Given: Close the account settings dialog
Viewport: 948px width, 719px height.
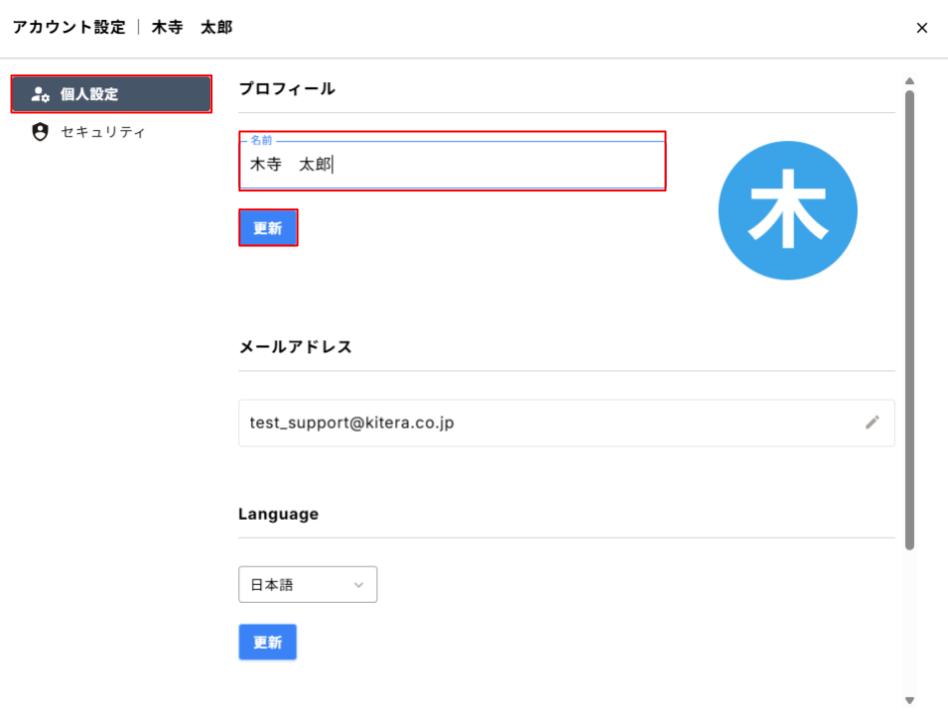Looking at the screenshot, I should [x=921, y=28].
